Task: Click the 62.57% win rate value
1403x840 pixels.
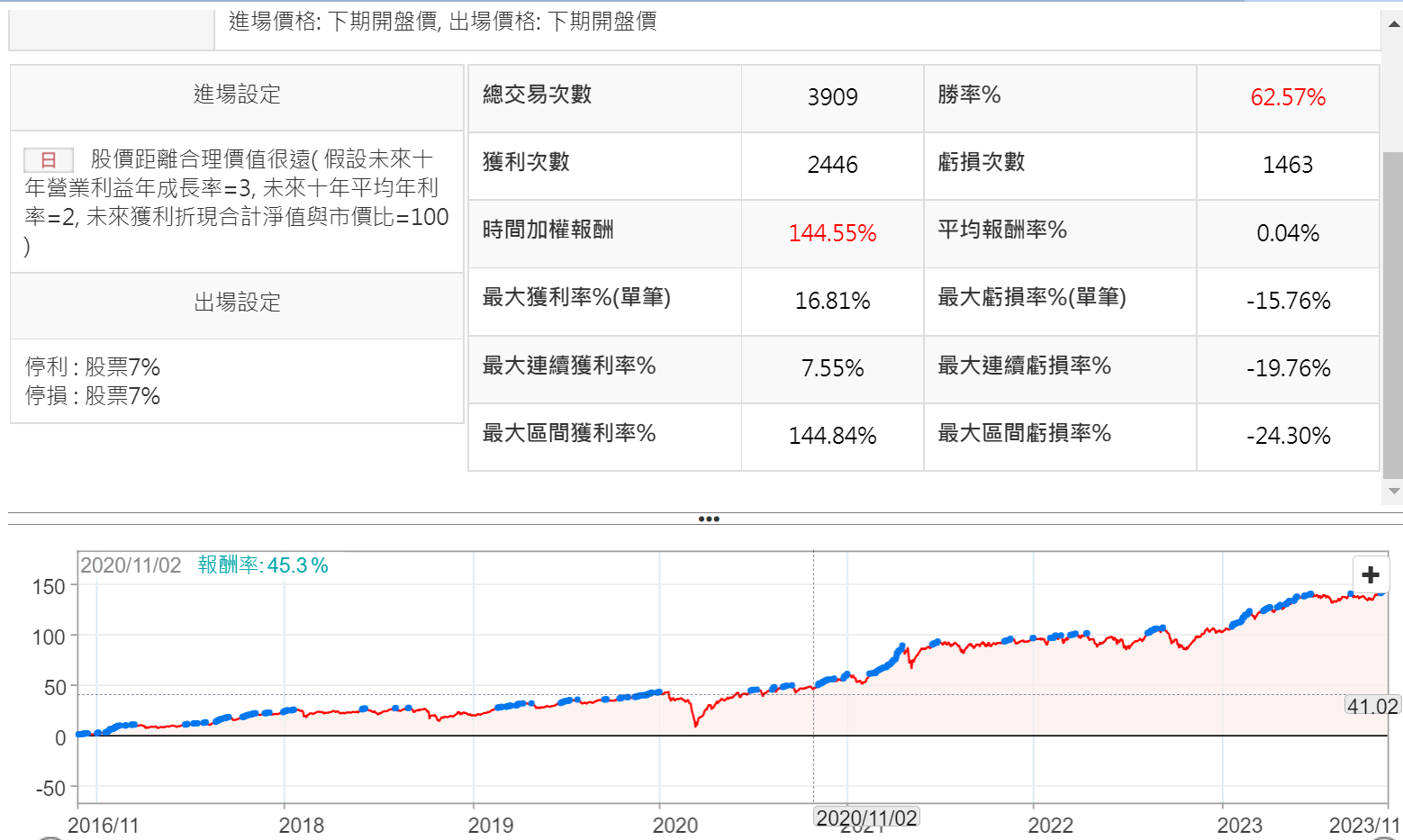Action: tap(1287, 97)
